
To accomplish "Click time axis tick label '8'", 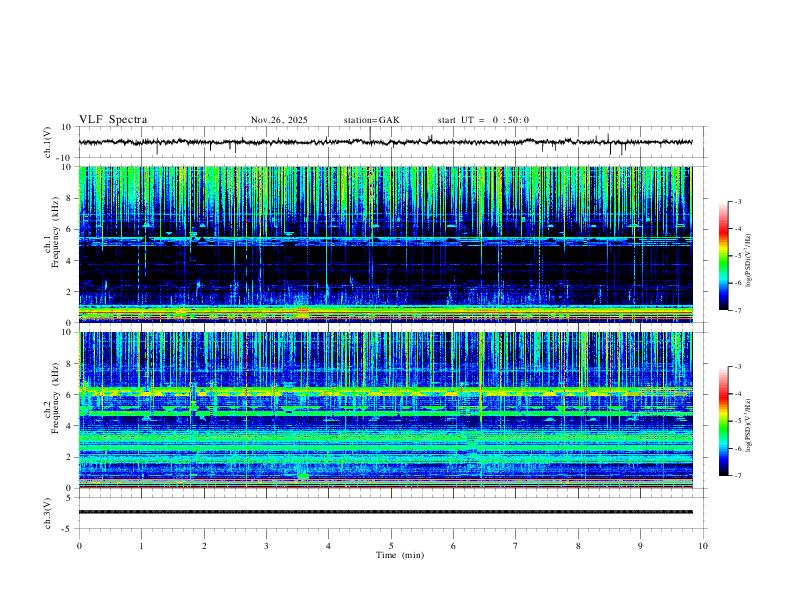I will [x=578, y=546].
